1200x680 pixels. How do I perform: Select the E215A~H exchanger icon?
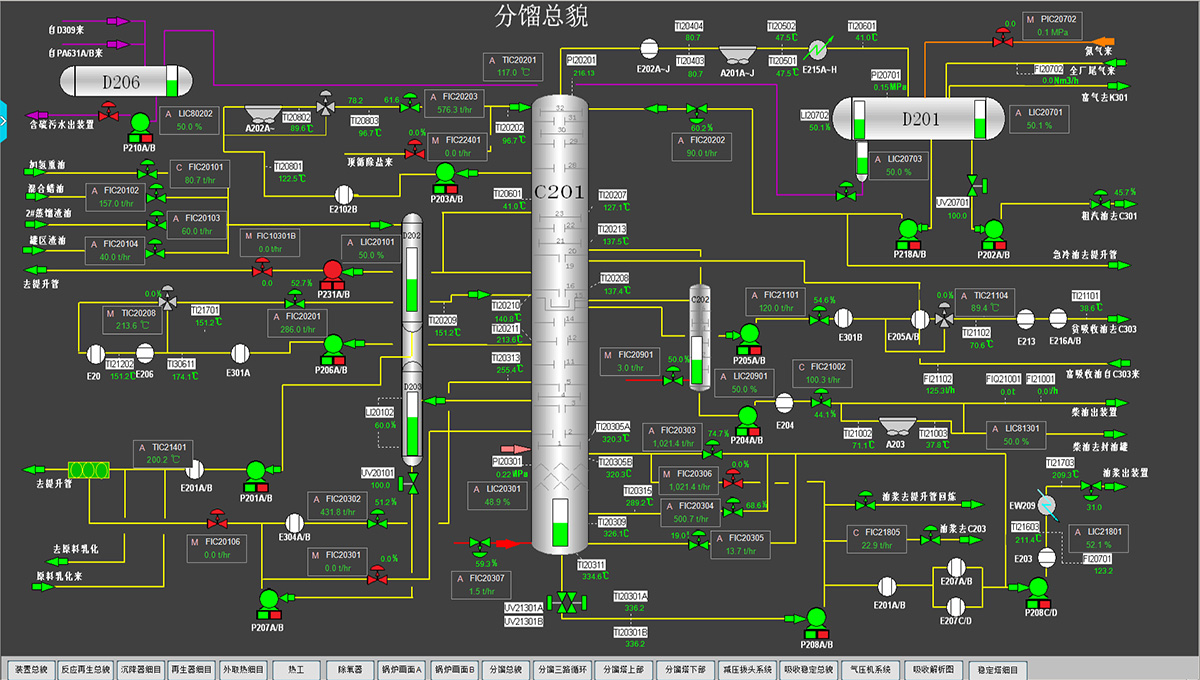click(820, 48)
